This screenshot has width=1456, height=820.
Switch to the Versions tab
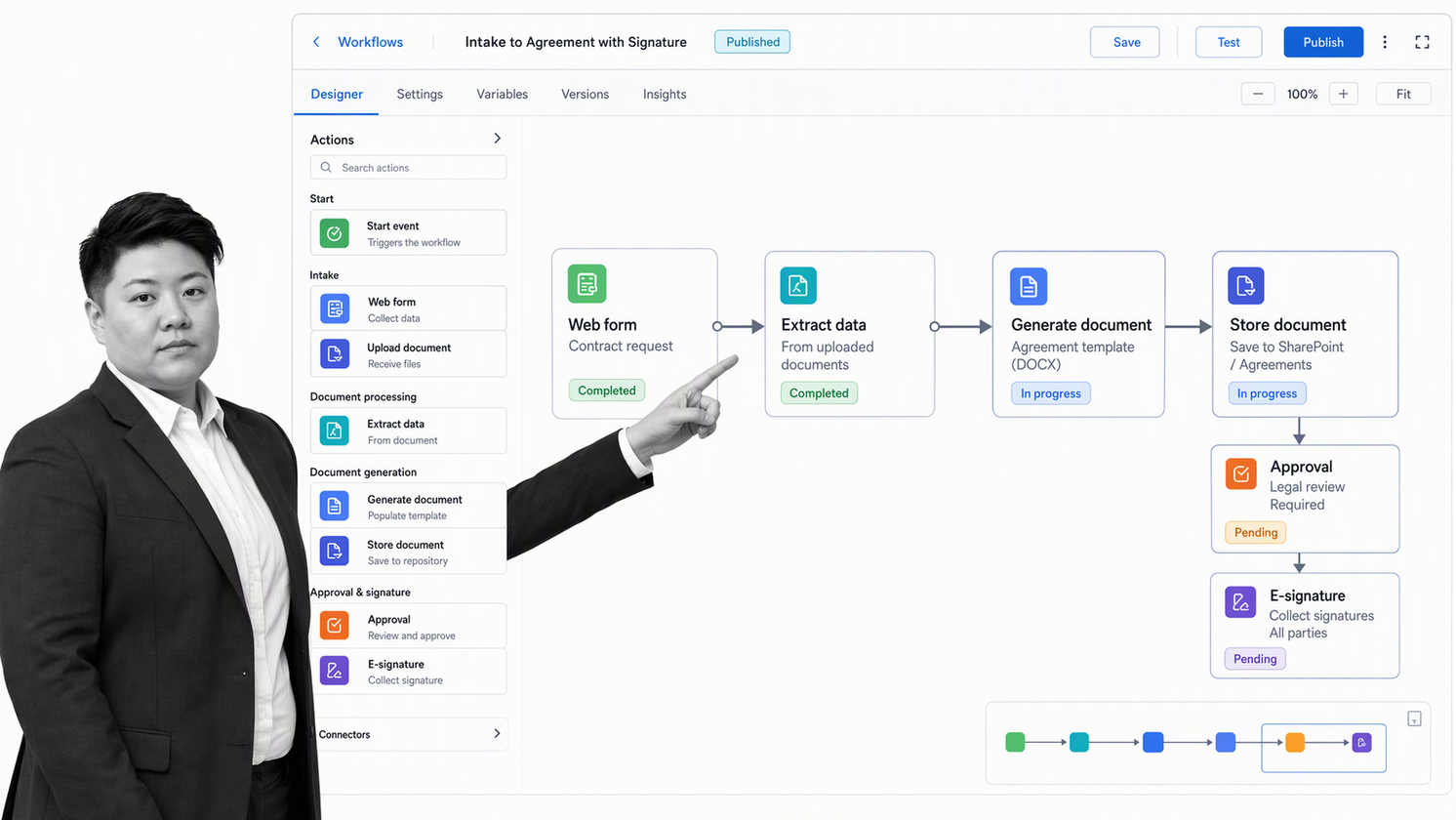586,95
